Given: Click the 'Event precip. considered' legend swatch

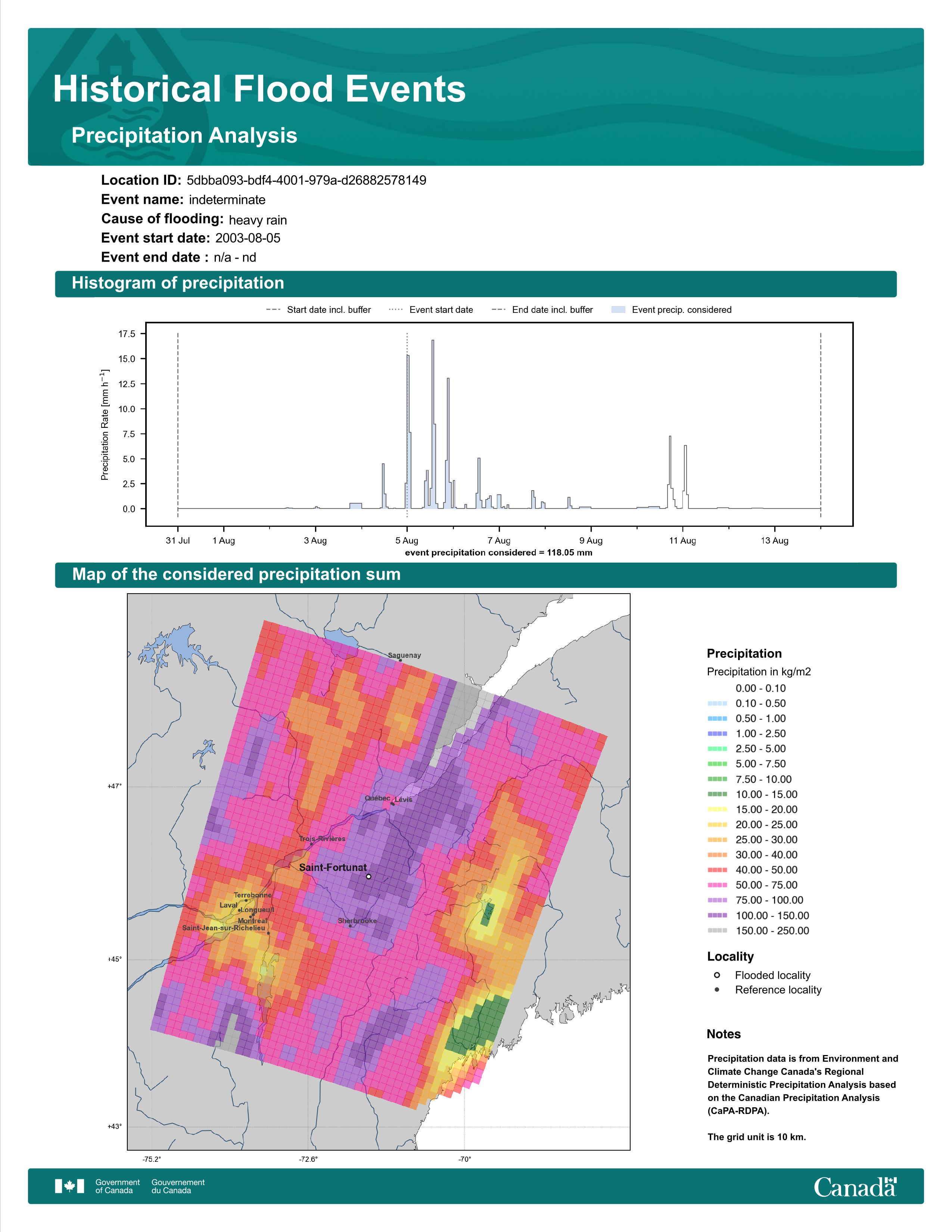Looking at the screenshot, I should pos(618,310).
